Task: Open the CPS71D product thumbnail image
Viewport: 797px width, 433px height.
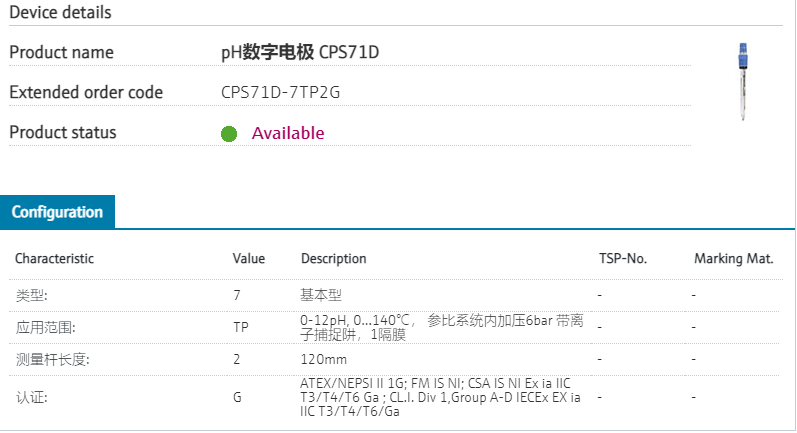Action: (742, 82)
